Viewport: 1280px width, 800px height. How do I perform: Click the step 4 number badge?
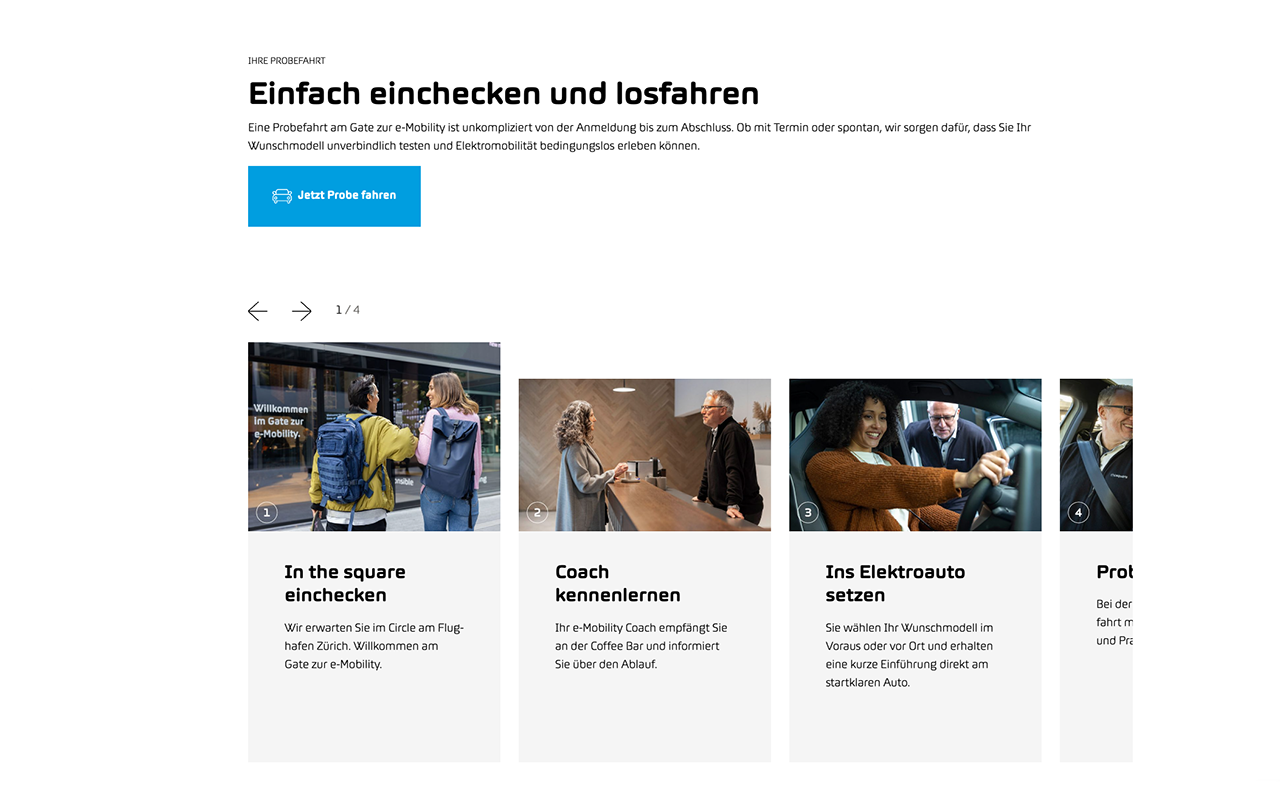point(1078,513)
